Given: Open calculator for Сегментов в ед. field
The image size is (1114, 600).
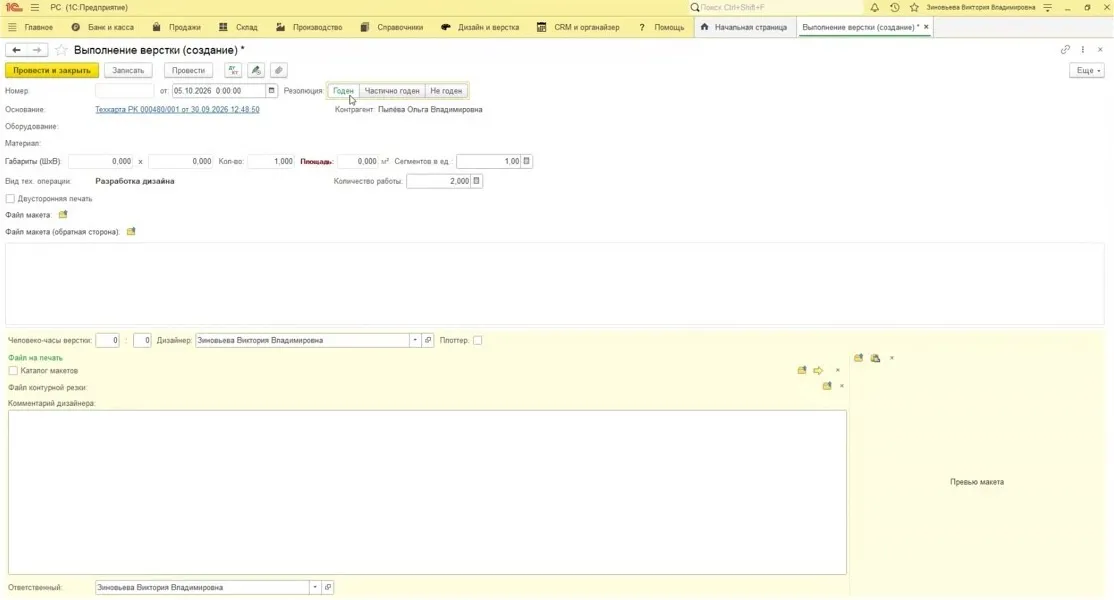Looking at the screenshot, I should click(526, 161).
